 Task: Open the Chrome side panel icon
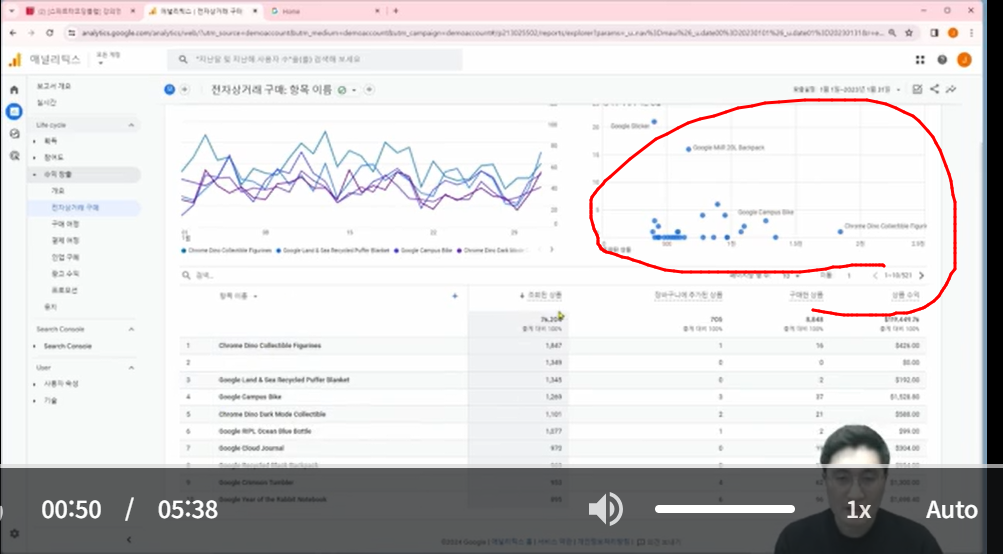coord(934,33)
